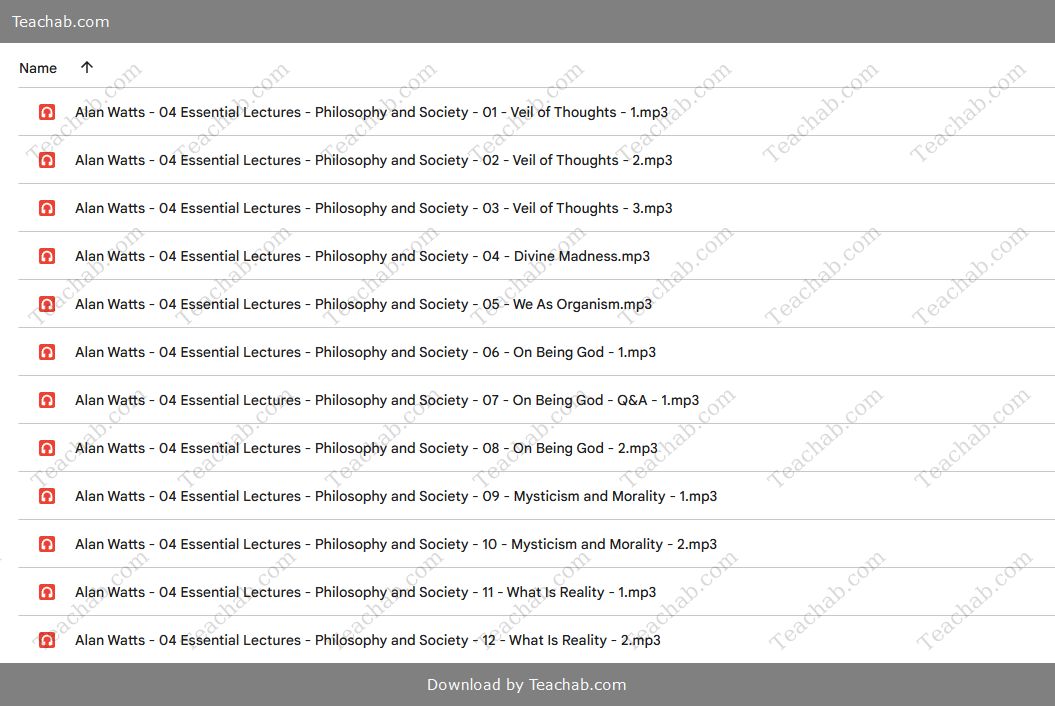This screenshot has width=1055, height=706.
Task: Click the audio icon for On Being God - Q&A - 1.mp3
Action: coord(46,400)
